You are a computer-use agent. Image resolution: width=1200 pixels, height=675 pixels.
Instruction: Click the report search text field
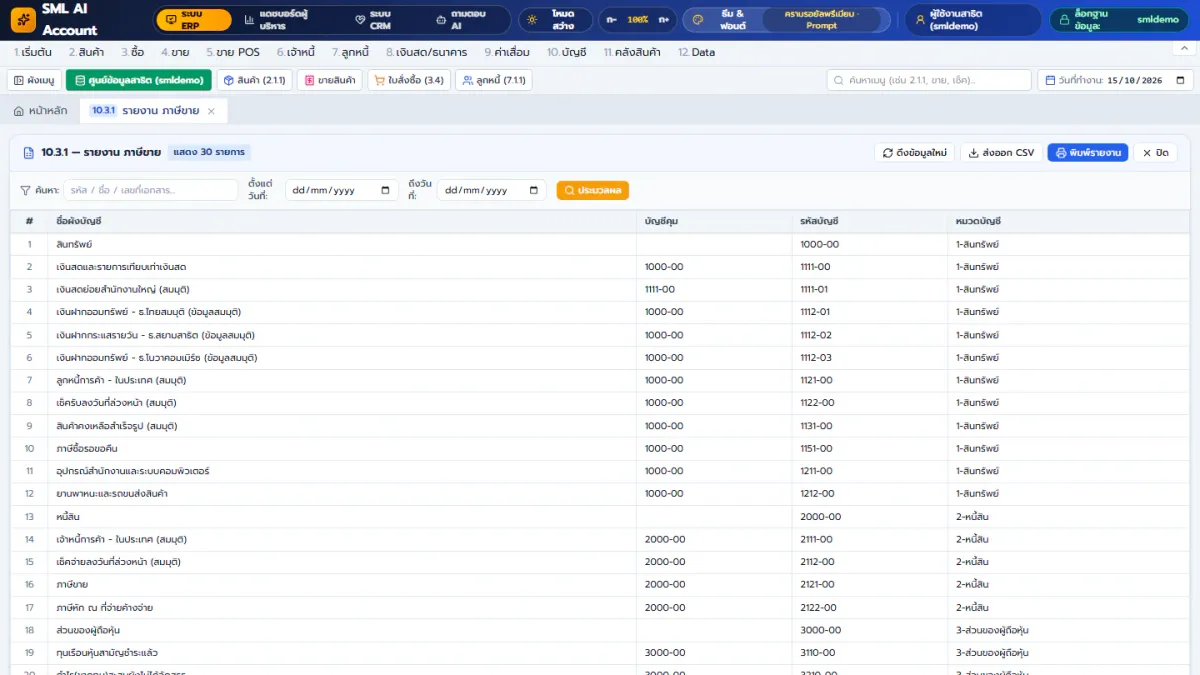tap(151, 190)
